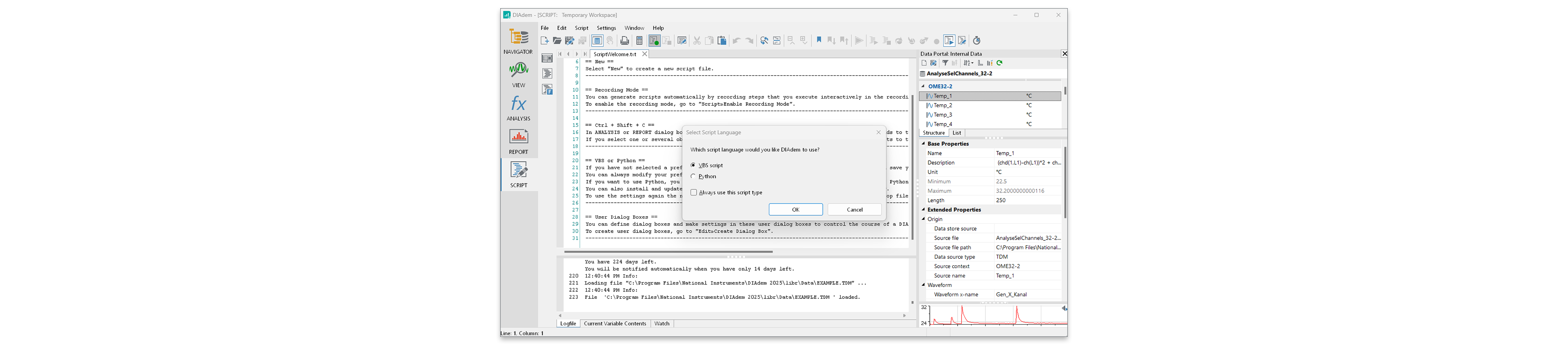
Task: Select the Python radio button
Action: tap(693, 176)
